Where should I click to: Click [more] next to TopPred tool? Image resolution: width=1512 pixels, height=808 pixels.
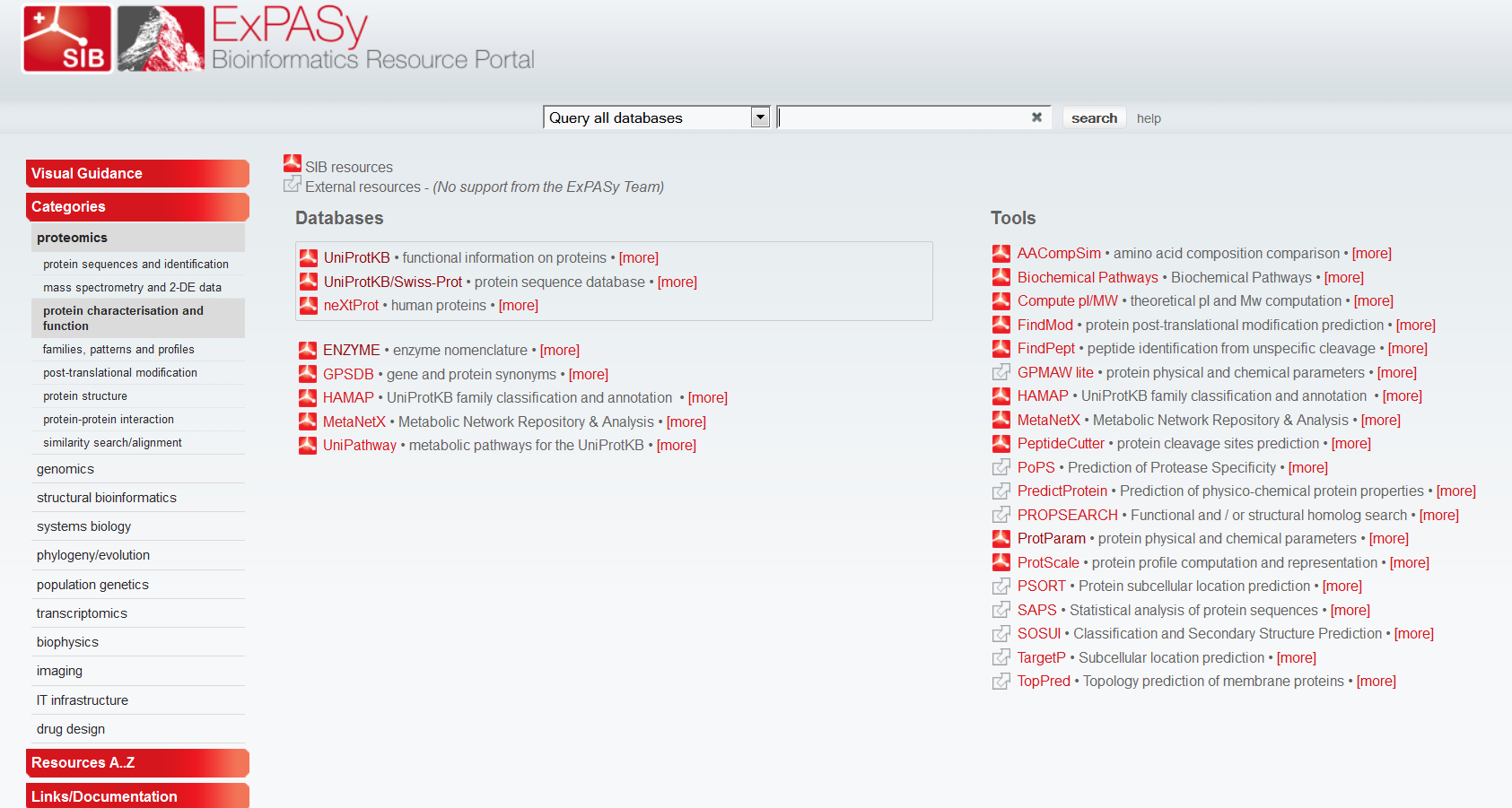pos(1377,681)
